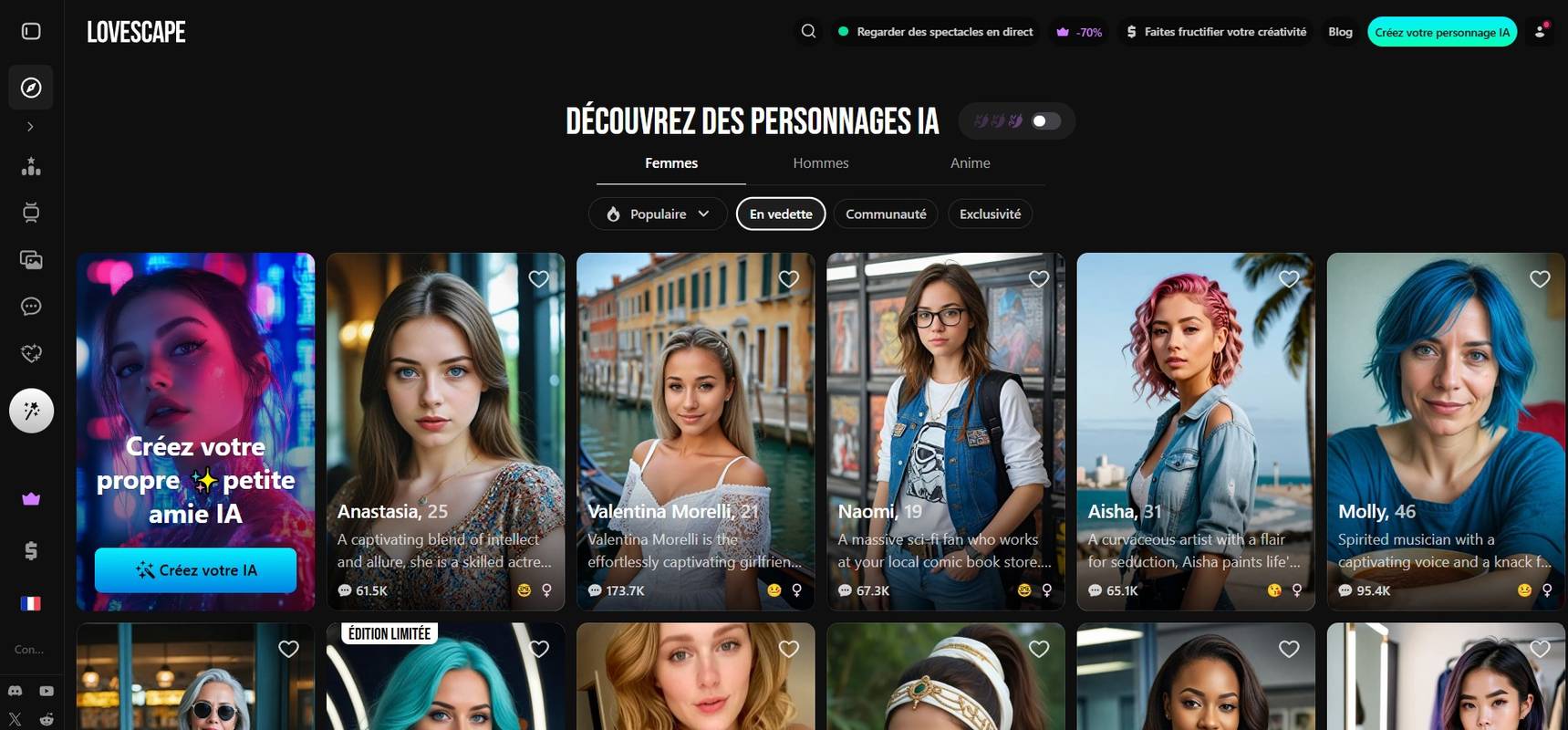Open the Populaire sort dropdown
The image size is (1568, 730).
pos(658,214)
